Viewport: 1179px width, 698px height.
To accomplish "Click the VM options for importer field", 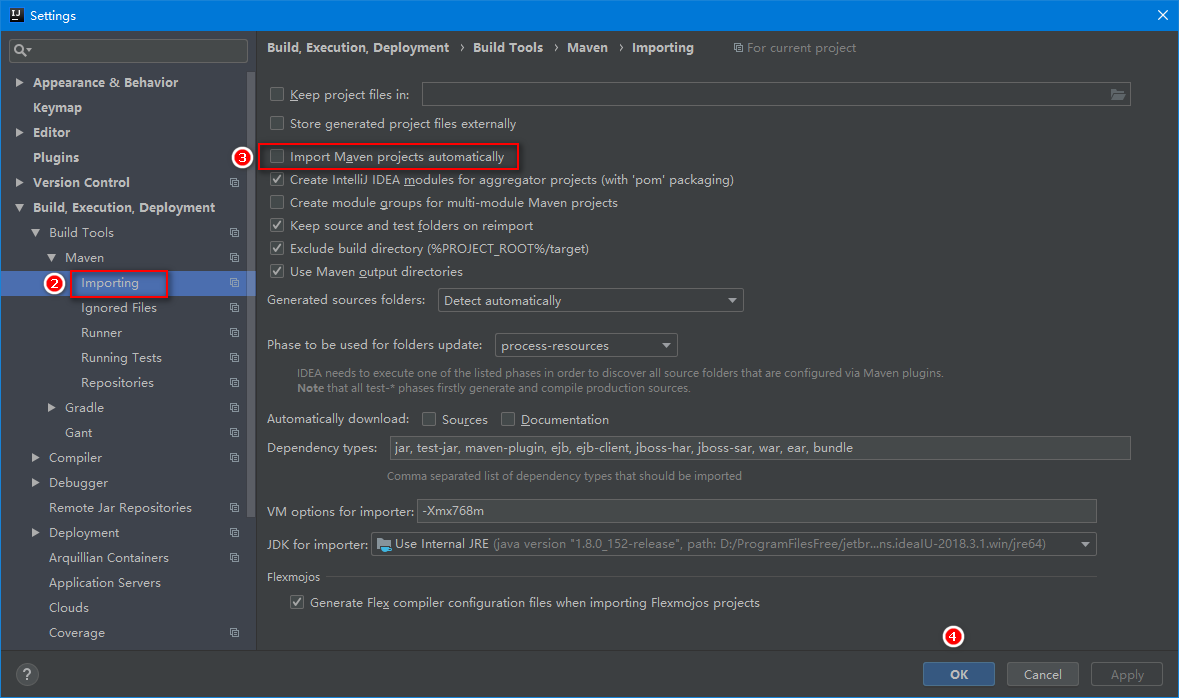I will click(756, 511).
